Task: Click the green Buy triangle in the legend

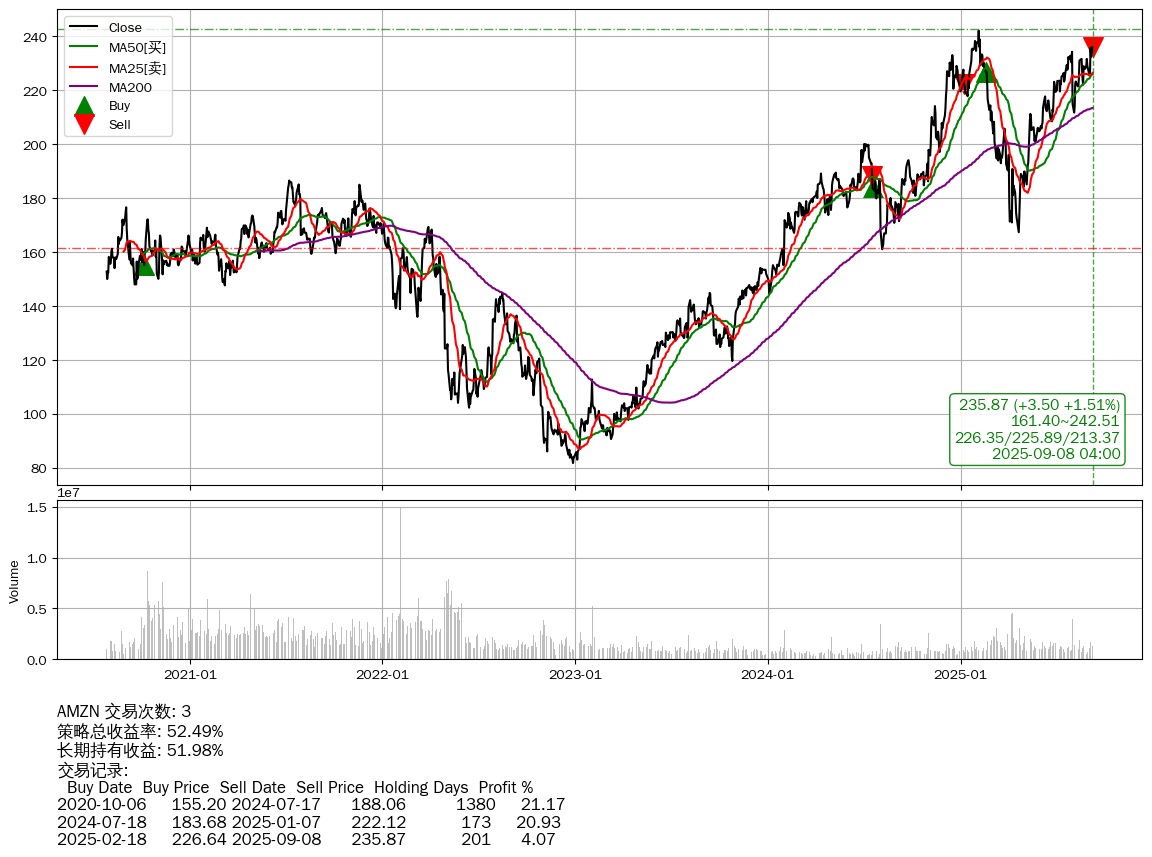Action: [85, 106]
